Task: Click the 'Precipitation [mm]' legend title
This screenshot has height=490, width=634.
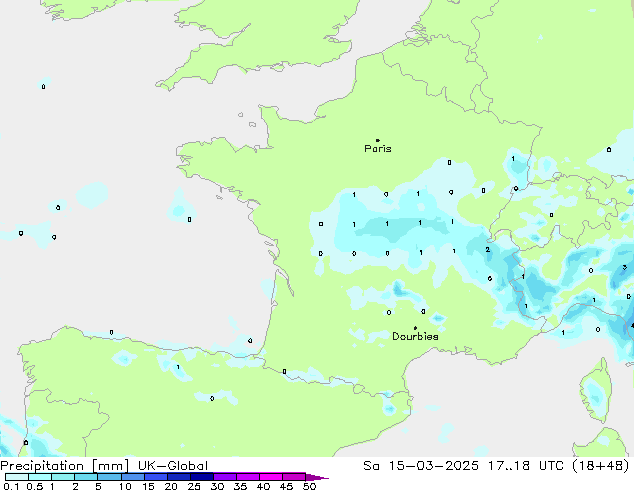Action: tap(65, 466)
